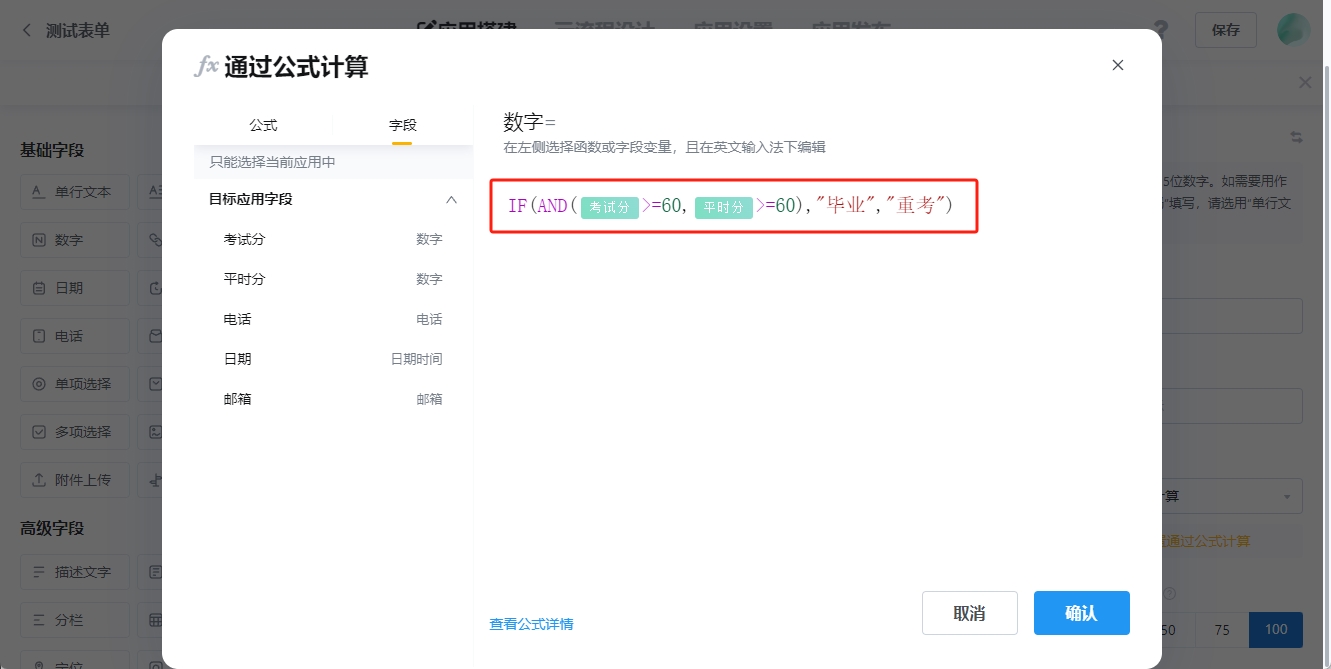This screenshot has width=1331, height=669.
Task: Collapse the 目标应用字段 section
Action: 451,199
